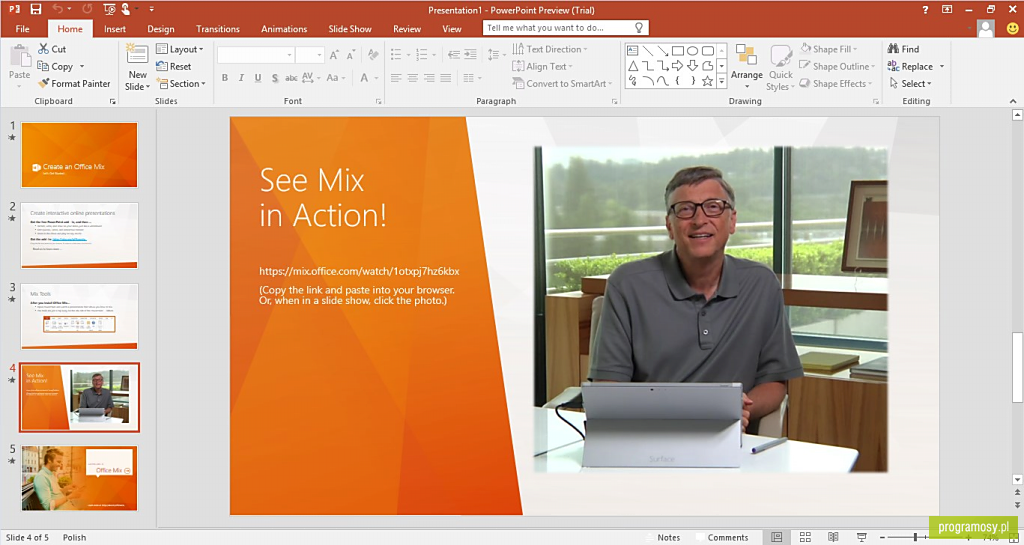The height and width of the screenshot is (545, 1024).
Task: Adjust the zoom slider in status bar
Action: pos(916,537)
